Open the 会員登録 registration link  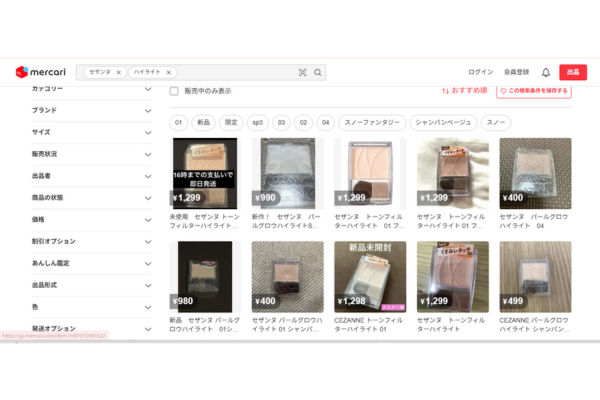coord(516,72)
